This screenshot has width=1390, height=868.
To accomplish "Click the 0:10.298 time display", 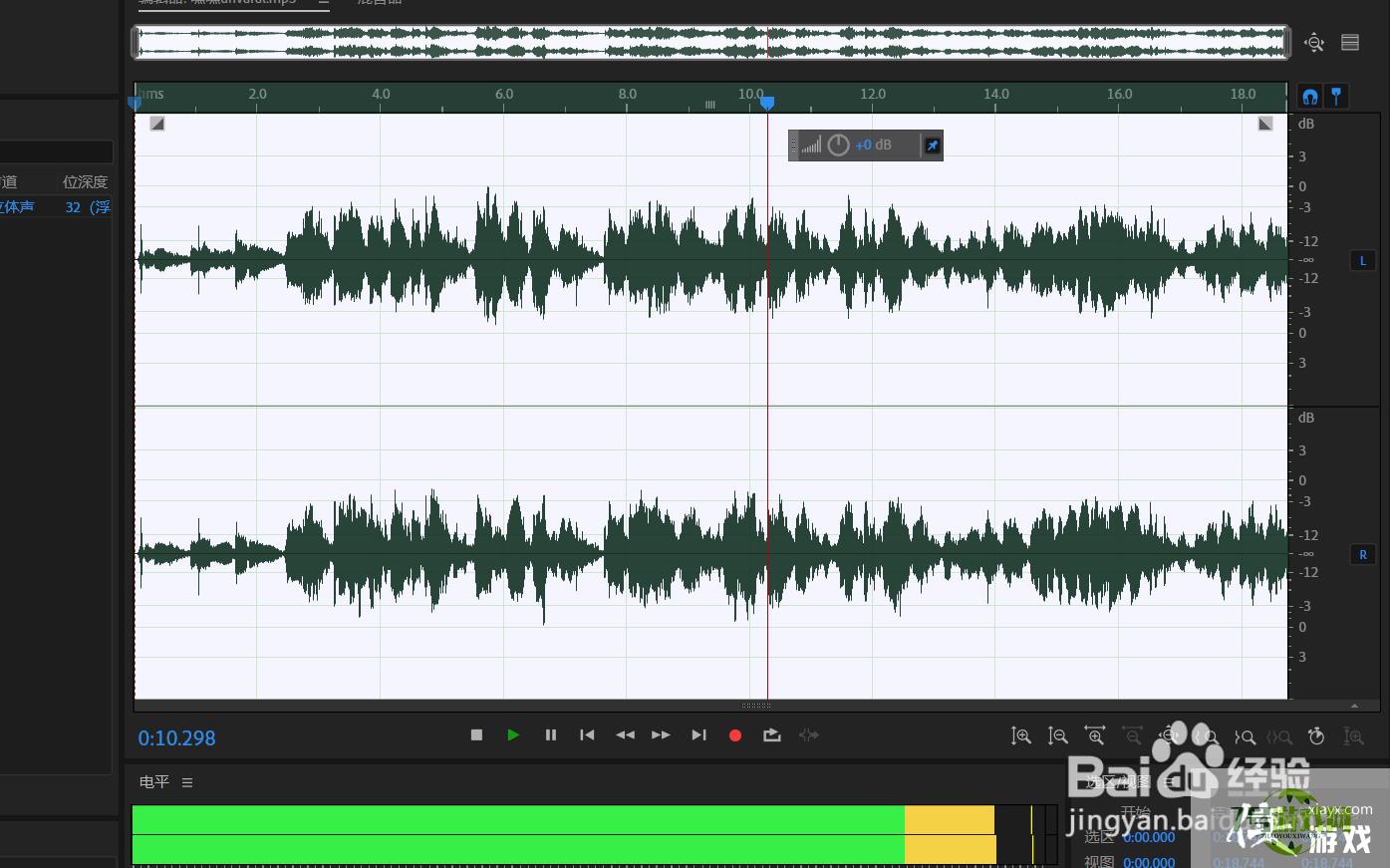I will 176,738.
